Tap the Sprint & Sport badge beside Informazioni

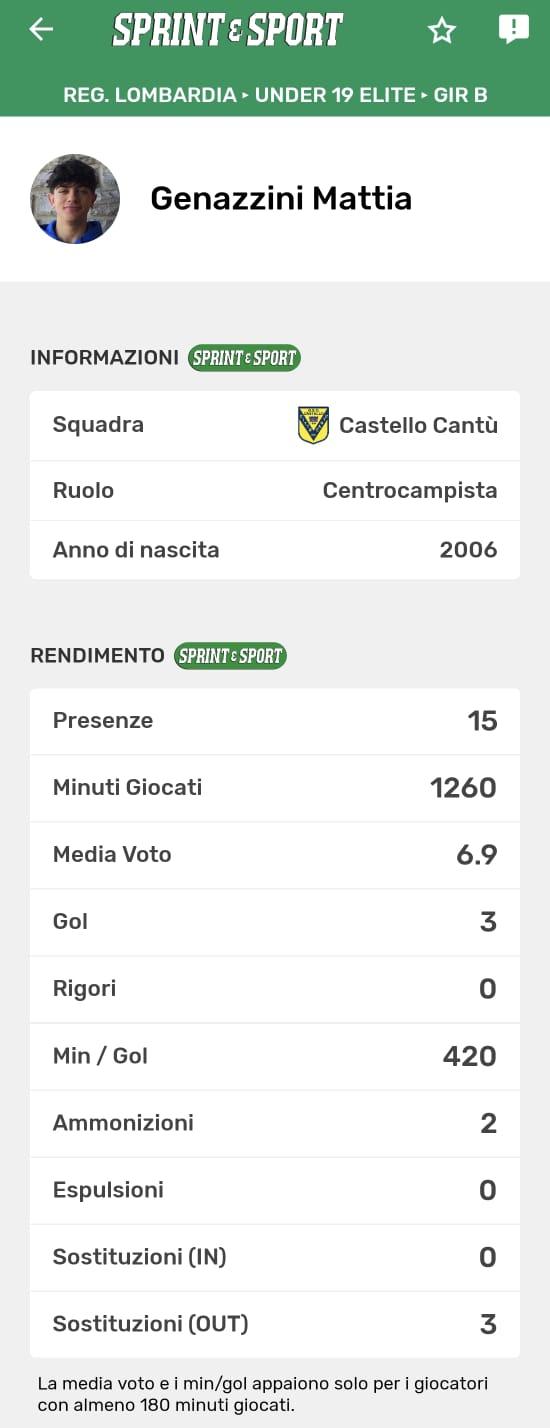click(245, 358)
